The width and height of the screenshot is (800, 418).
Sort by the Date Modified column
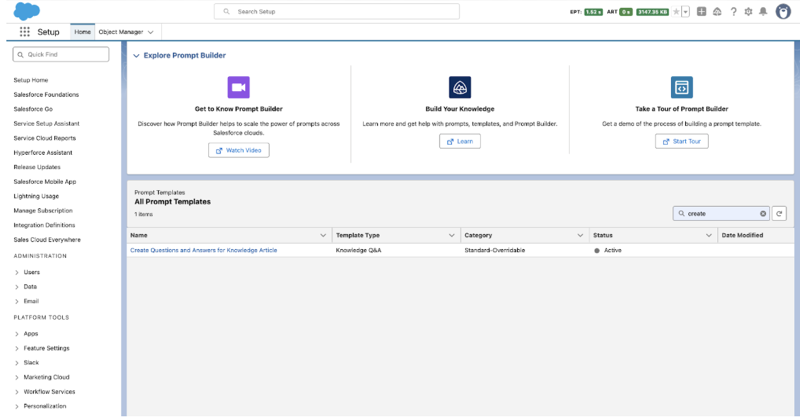coord(742,235)
